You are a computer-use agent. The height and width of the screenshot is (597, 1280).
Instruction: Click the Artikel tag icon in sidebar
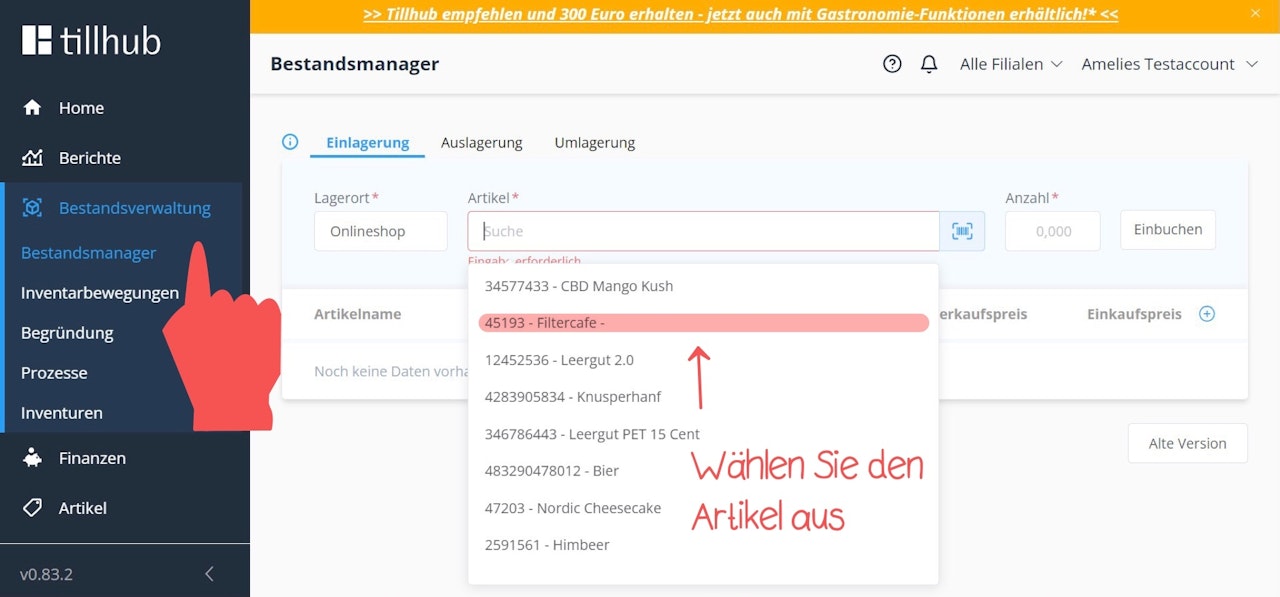[33, 507]
